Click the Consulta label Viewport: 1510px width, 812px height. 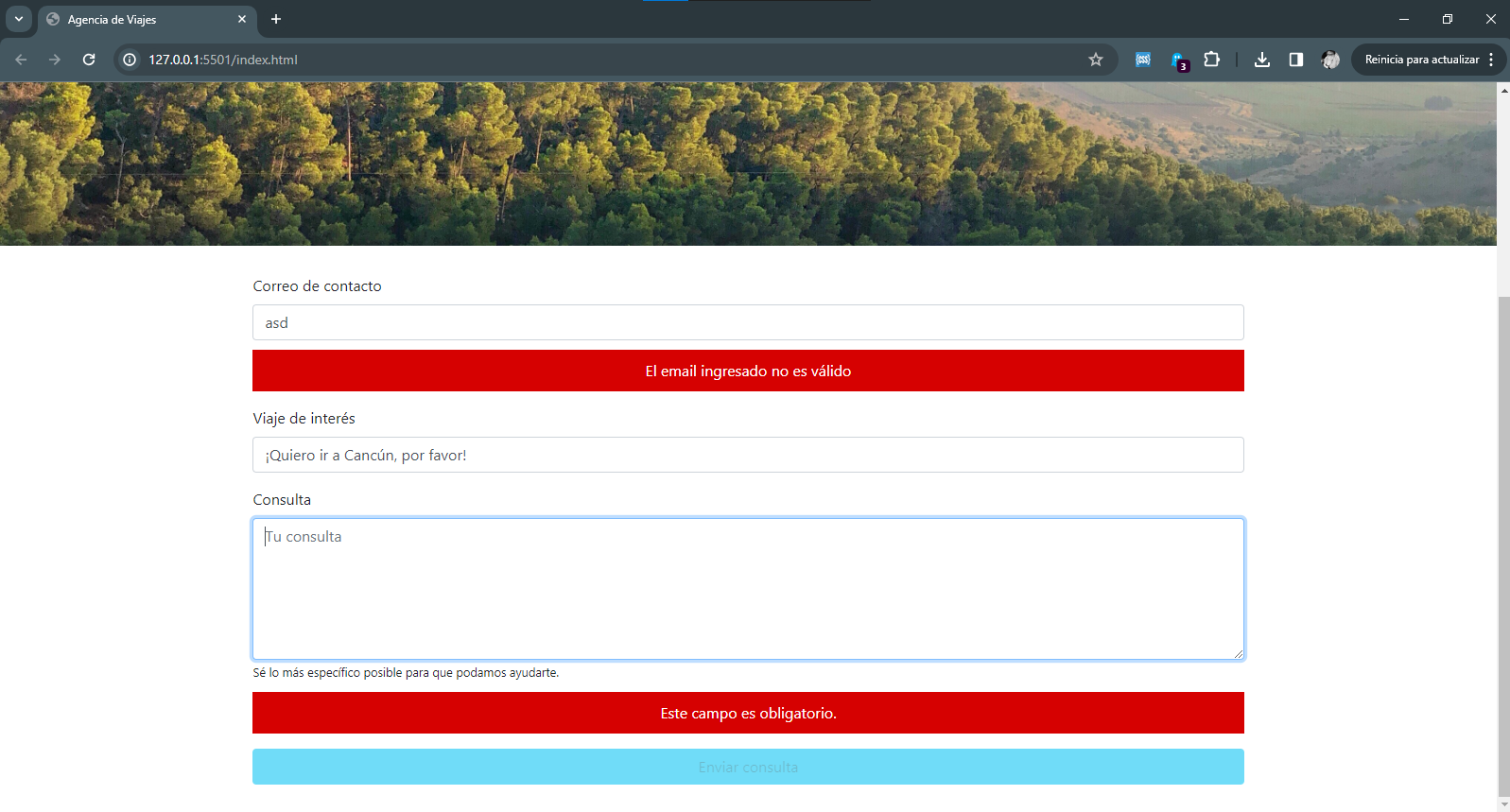click(282, 499)
